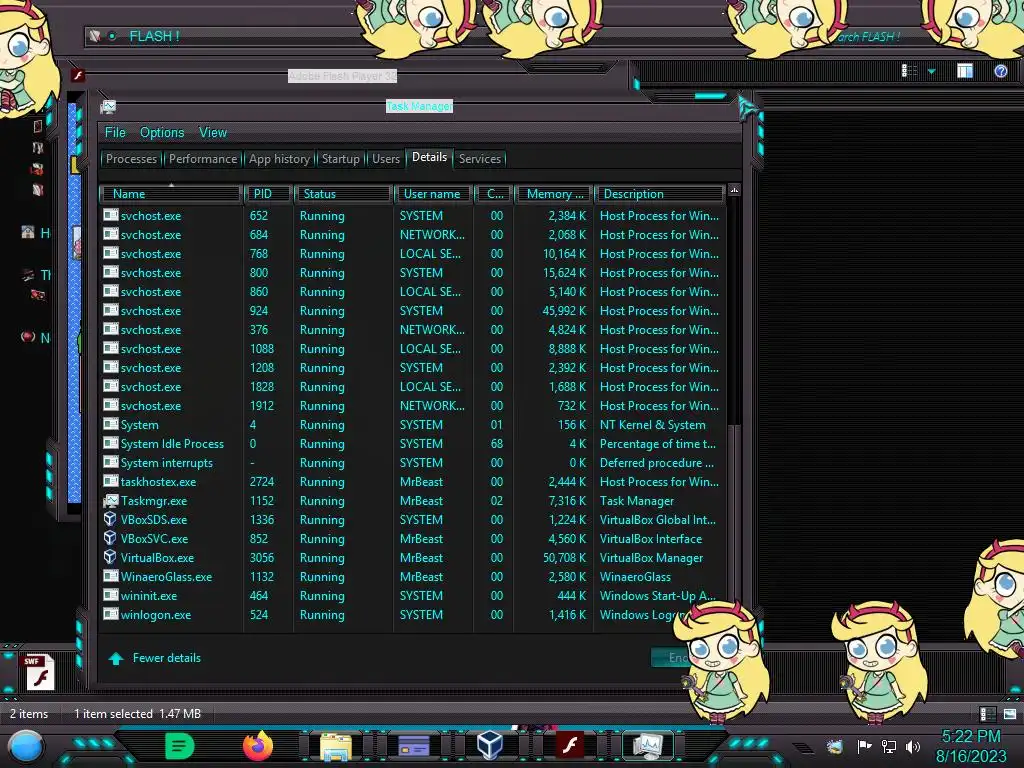This screenshot has width=1024, height=768.
Task: Switch to Task Manager on the taskbar
Action: [x=647, y=746]
